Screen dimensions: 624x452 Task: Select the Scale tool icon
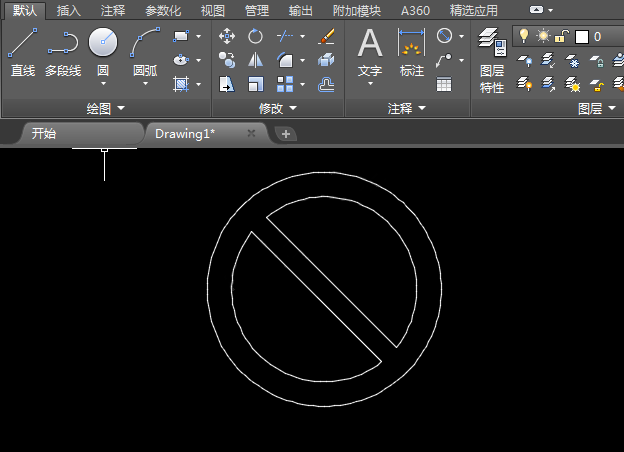click(255, 84)
